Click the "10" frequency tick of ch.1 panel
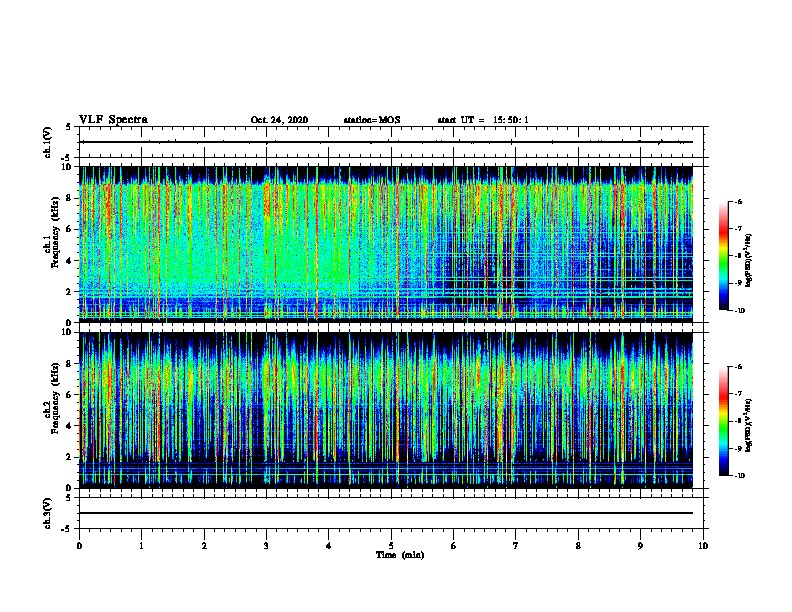 67,167
